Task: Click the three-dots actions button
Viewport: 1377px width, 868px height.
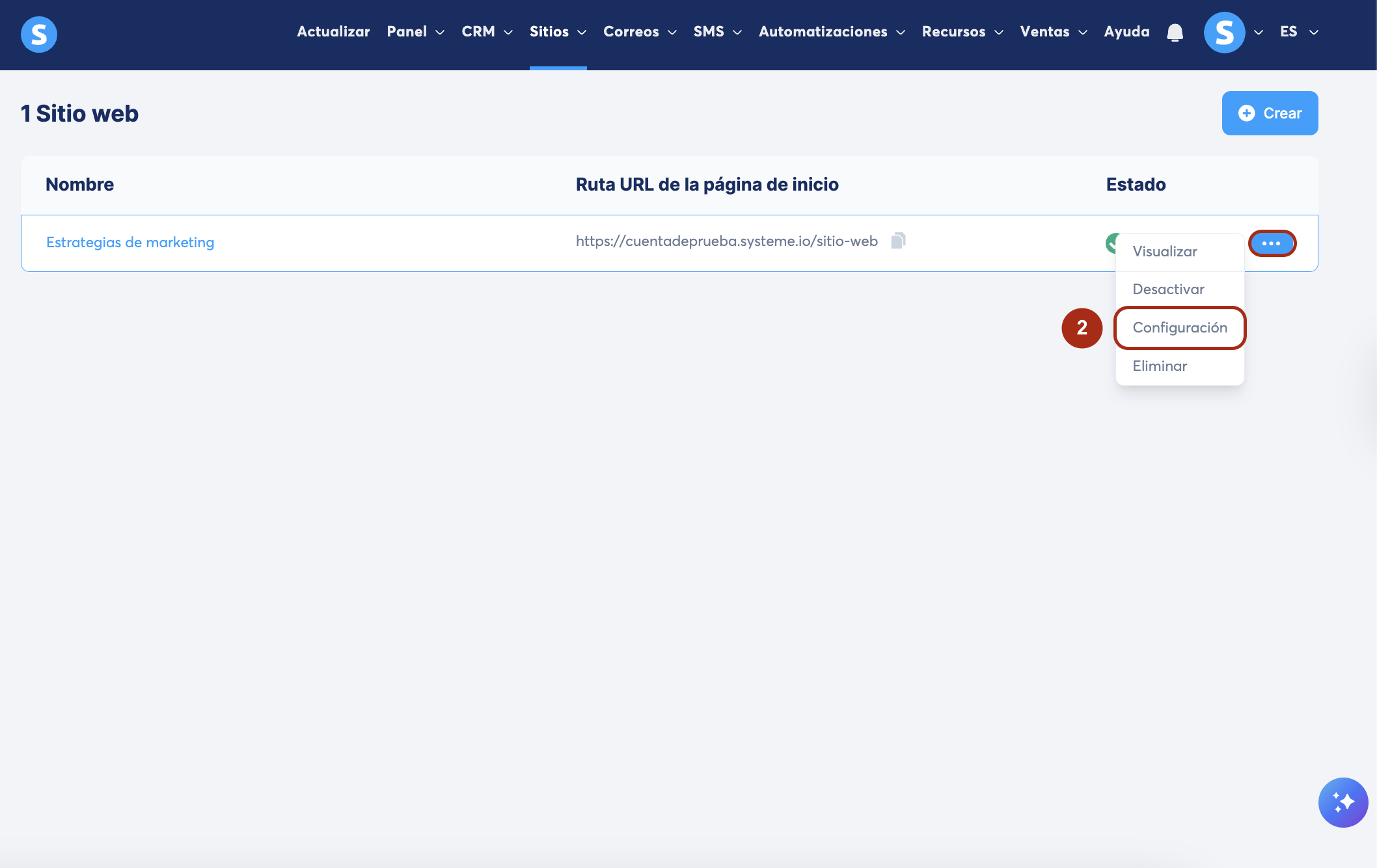Action: coord(1272,243)
